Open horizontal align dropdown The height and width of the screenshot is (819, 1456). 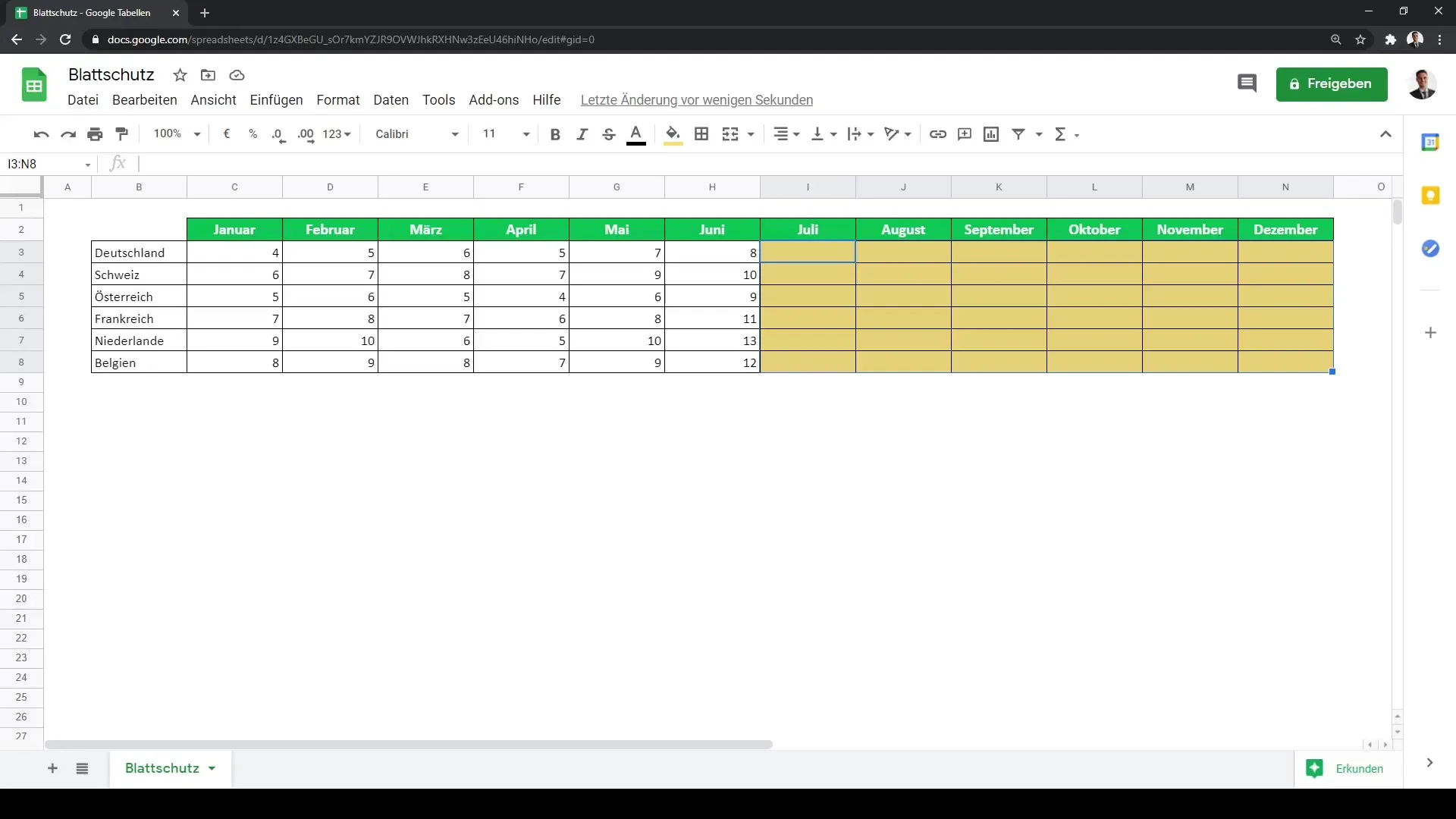pos(786,134)
